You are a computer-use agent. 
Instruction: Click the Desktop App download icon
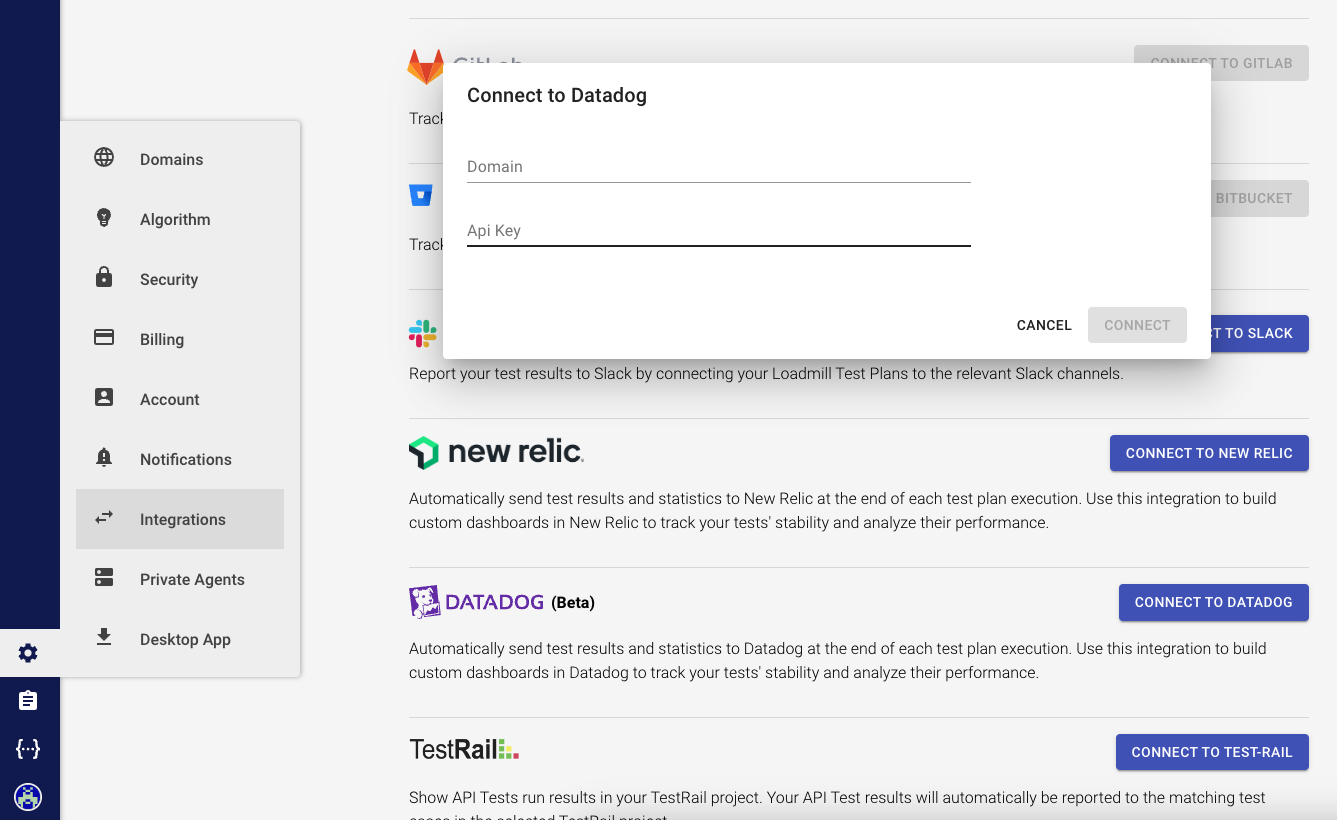tap(104, 638)
